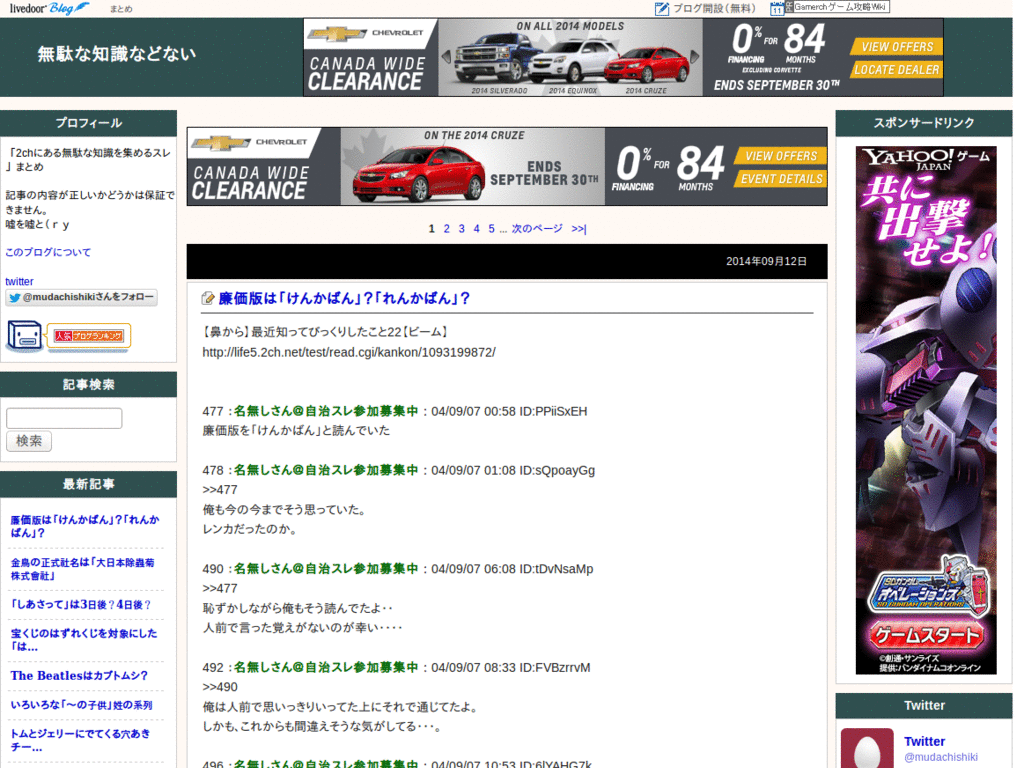Click 次のページ next page link

coord(537,229)
